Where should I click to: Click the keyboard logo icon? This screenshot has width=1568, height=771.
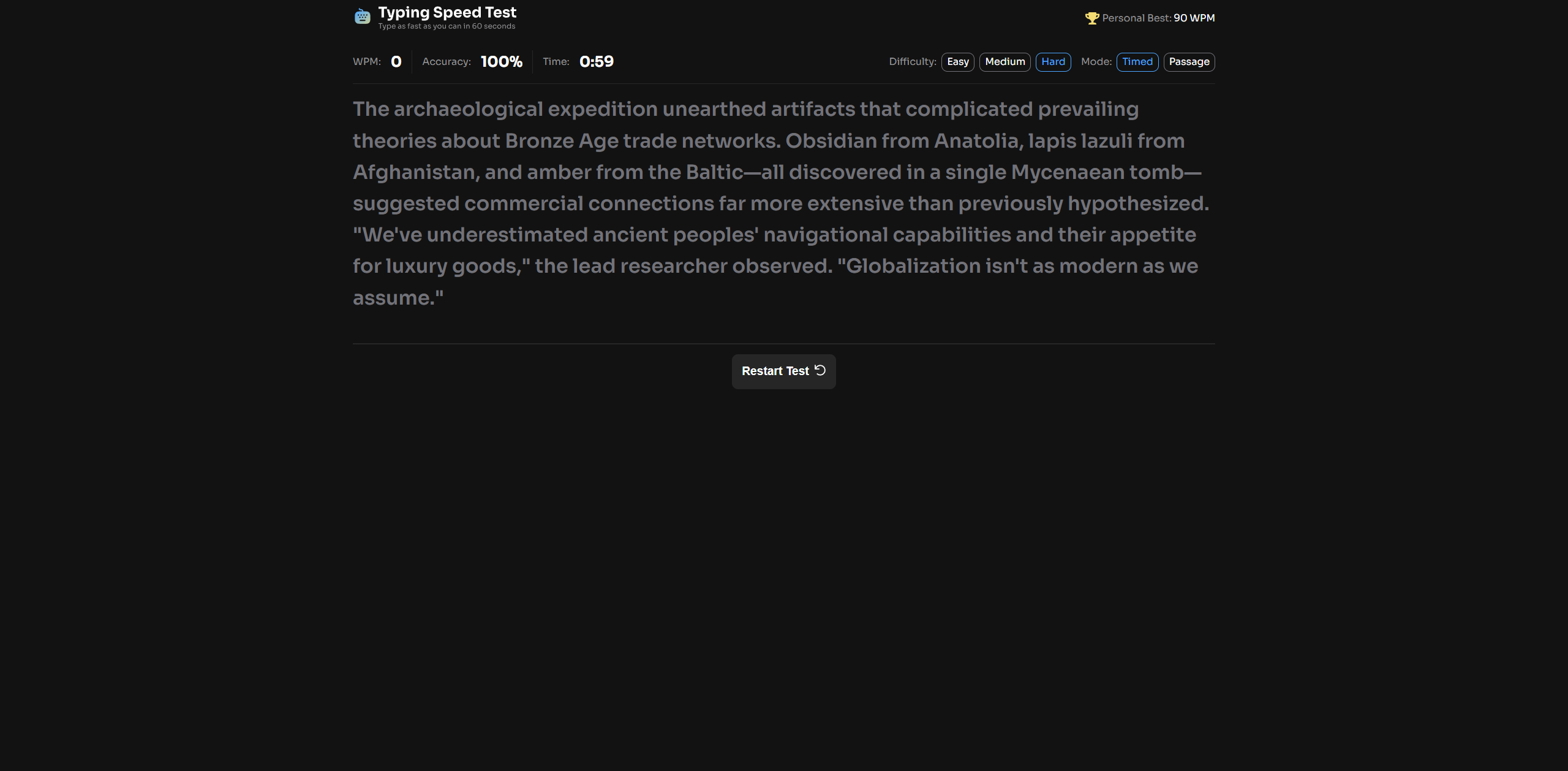(362, 17)
